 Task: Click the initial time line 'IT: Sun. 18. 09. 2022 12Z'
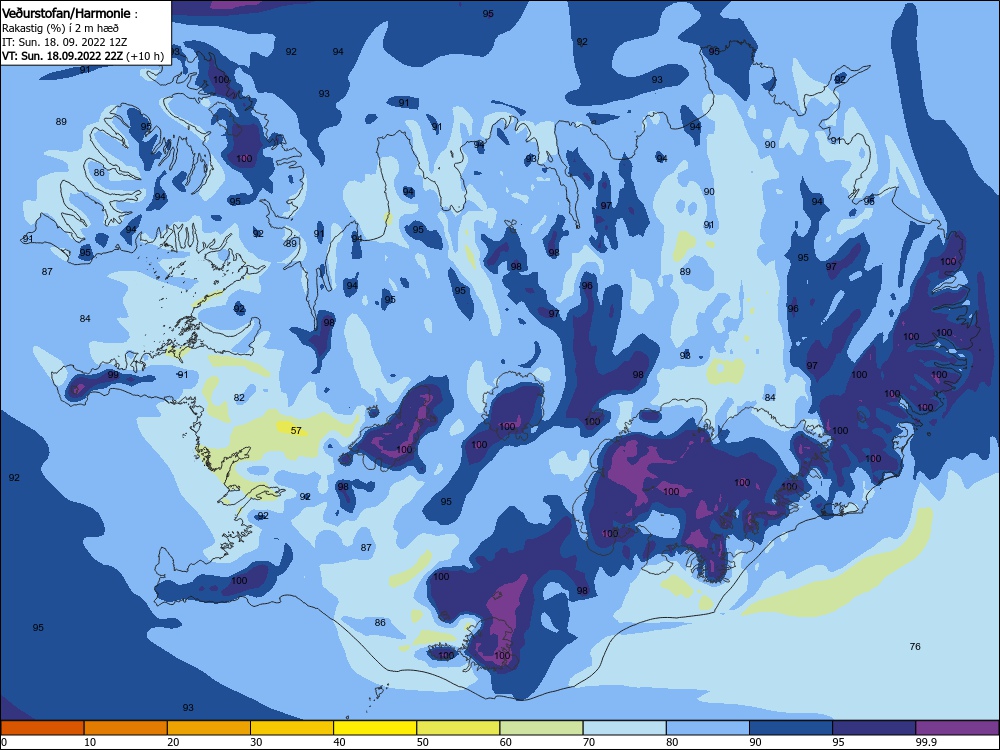(64, 42)
